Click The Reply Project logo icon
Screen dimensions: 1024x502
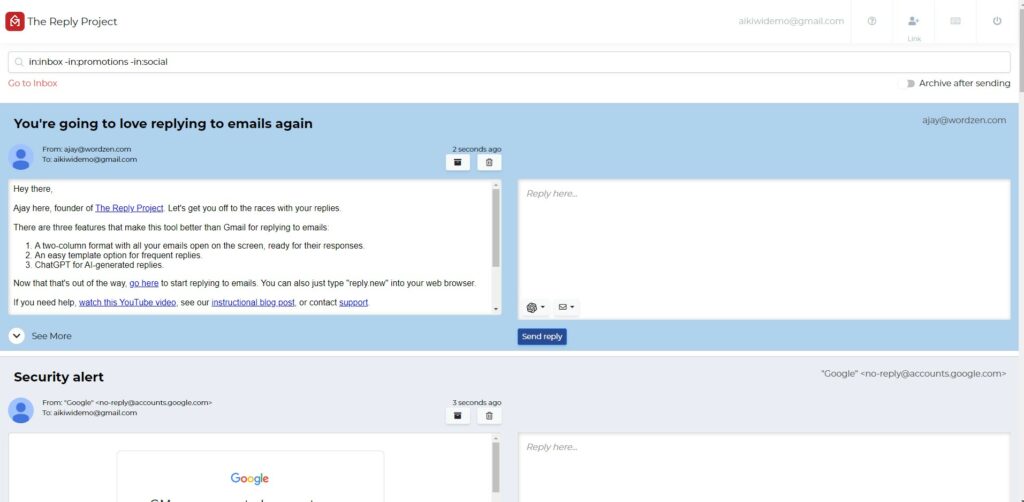click(x=14, y=22)
